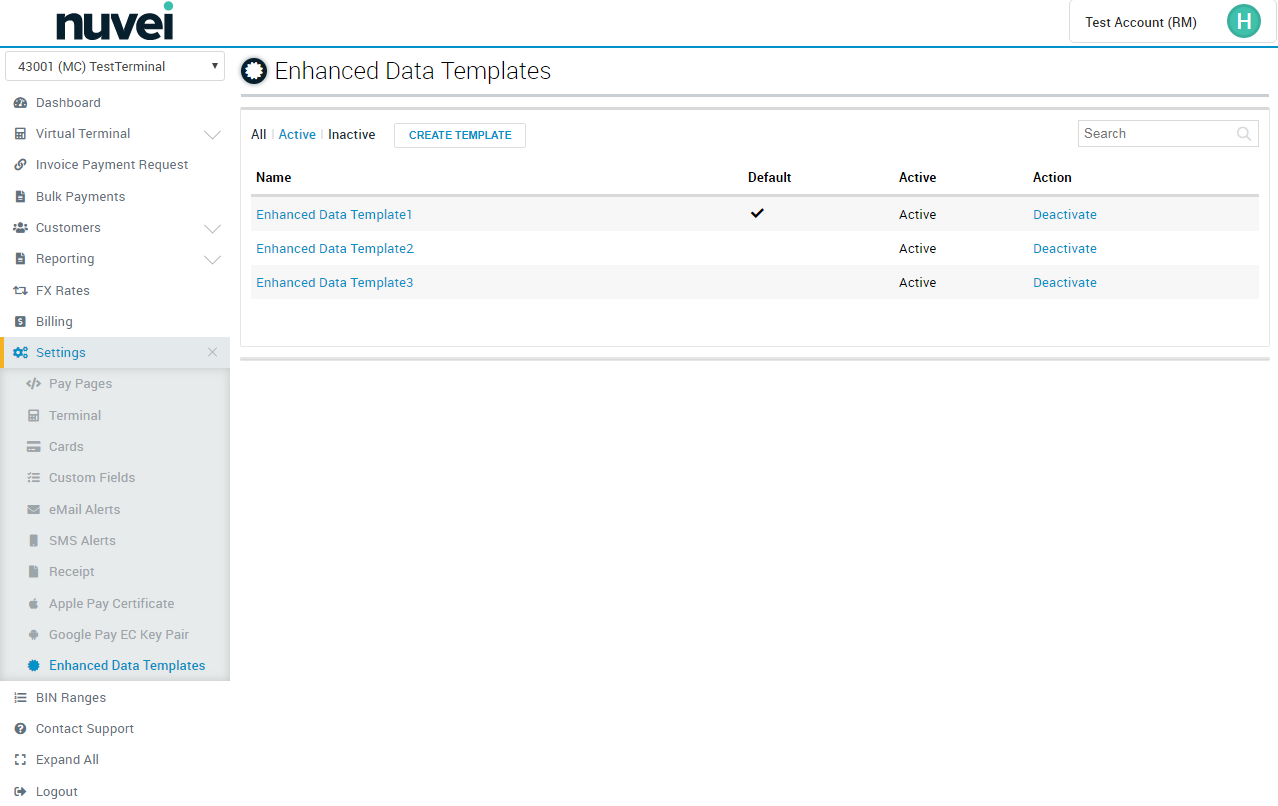Open the 43001 TestTerminal dropdown
The height and width of the screenshot is (806, 1278).
pos(115,66)
